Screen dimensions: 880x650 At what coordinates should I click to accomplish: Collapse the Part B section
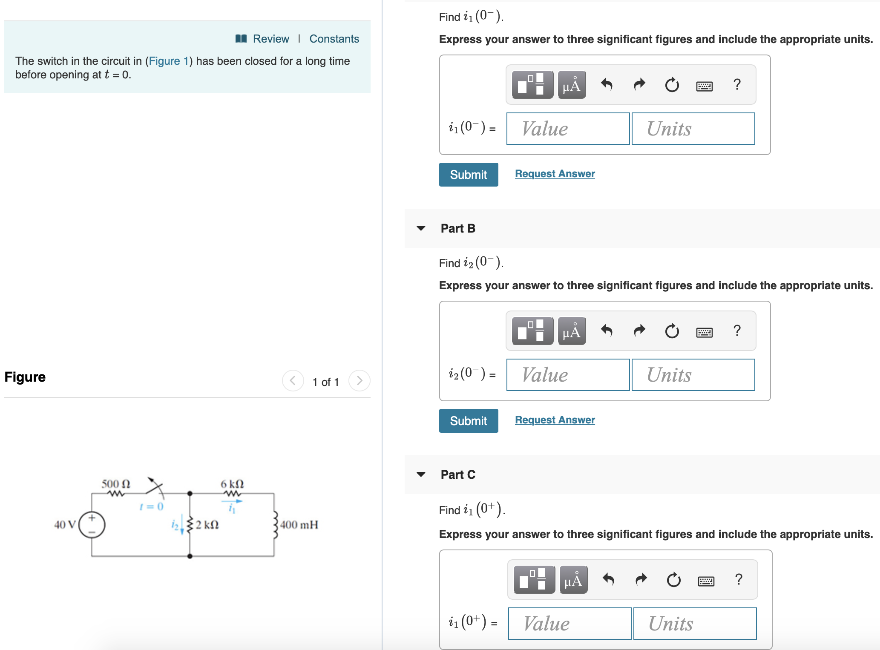point(421,228)
